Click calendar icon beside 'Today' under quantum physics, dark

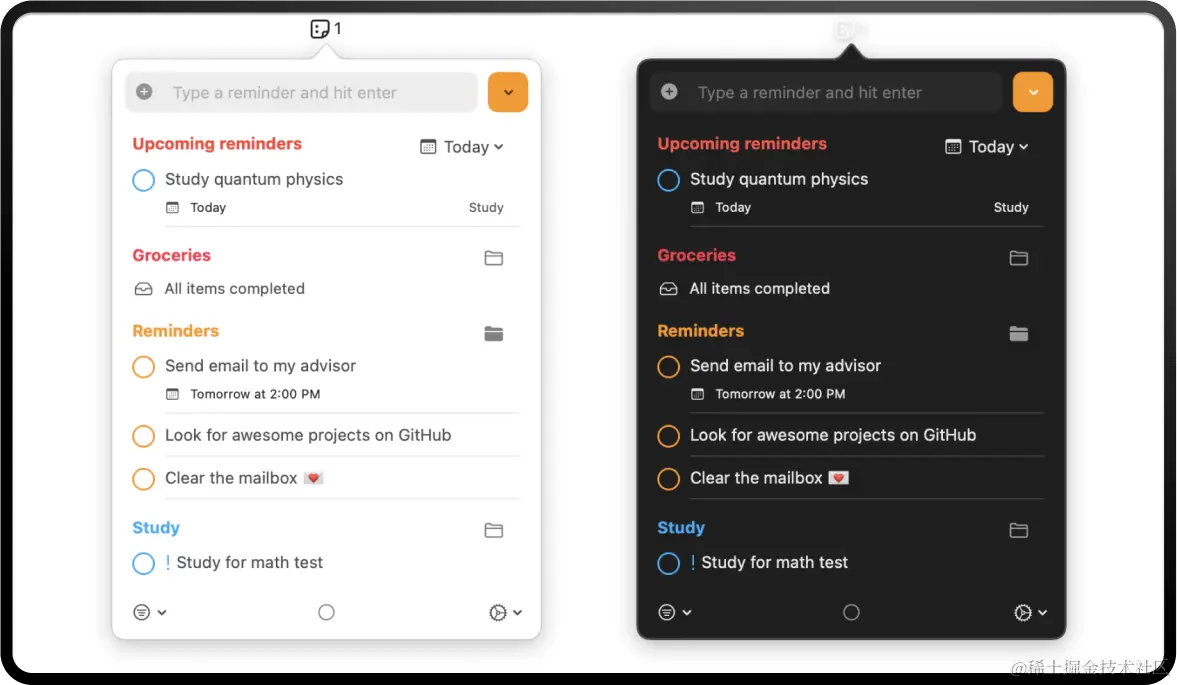(697, 208)
